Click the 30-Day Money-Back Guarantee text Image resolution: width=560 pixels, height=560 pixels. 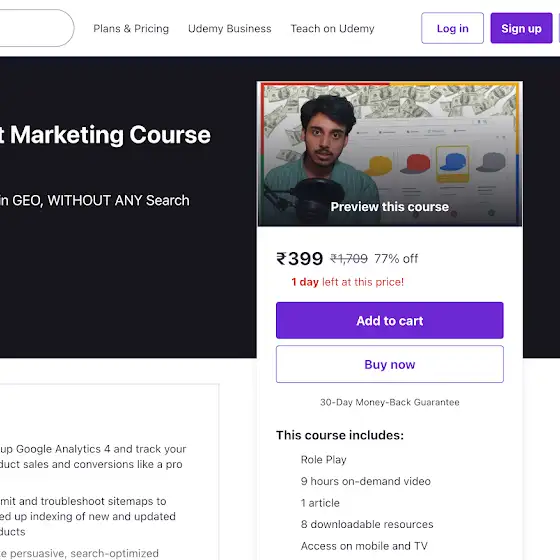click(390, 402)
